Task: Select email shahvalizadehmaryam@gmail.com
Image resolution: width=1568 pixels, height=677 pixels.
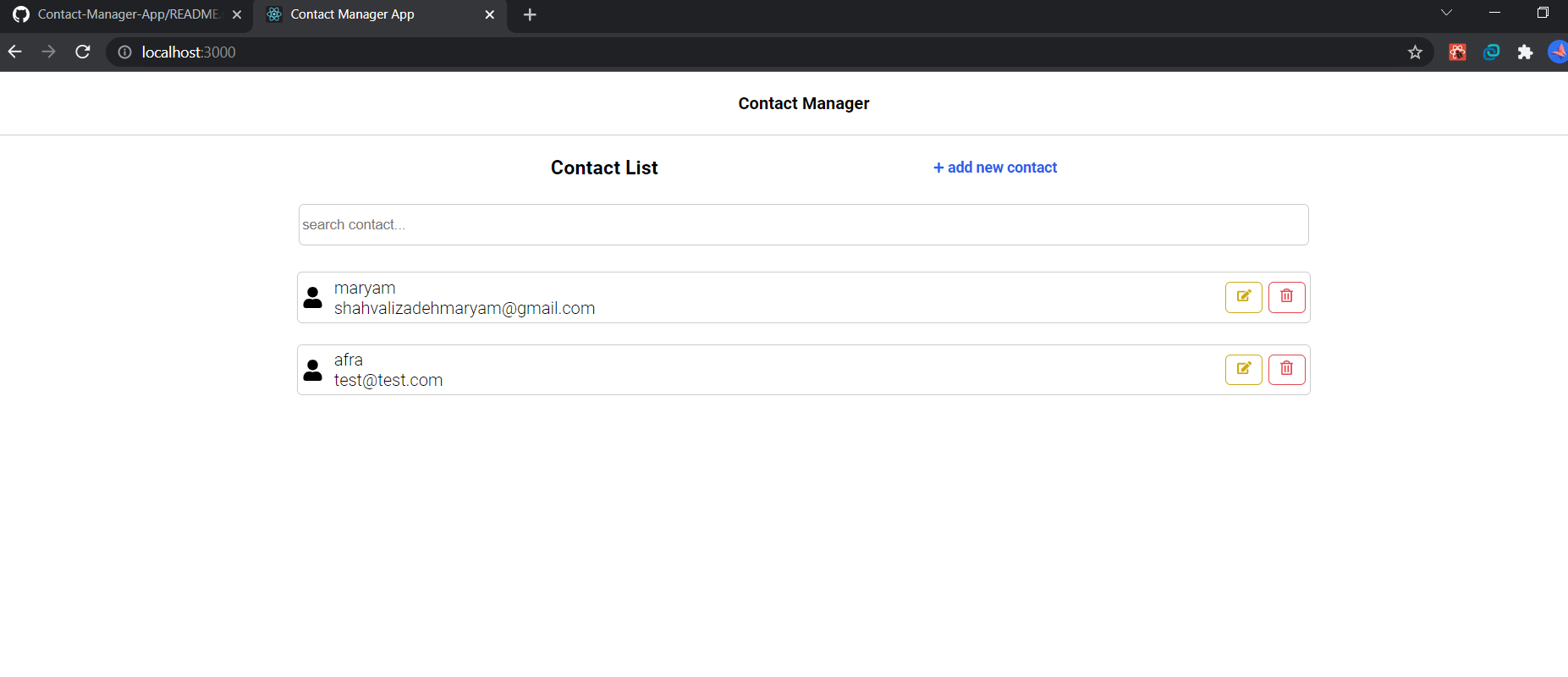Action: point(465,309)
